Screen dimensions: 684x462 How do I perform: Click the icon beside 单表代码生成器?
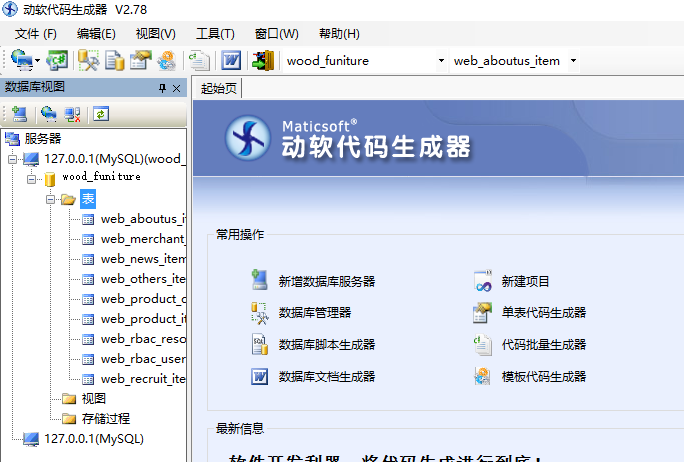(482, 312)
